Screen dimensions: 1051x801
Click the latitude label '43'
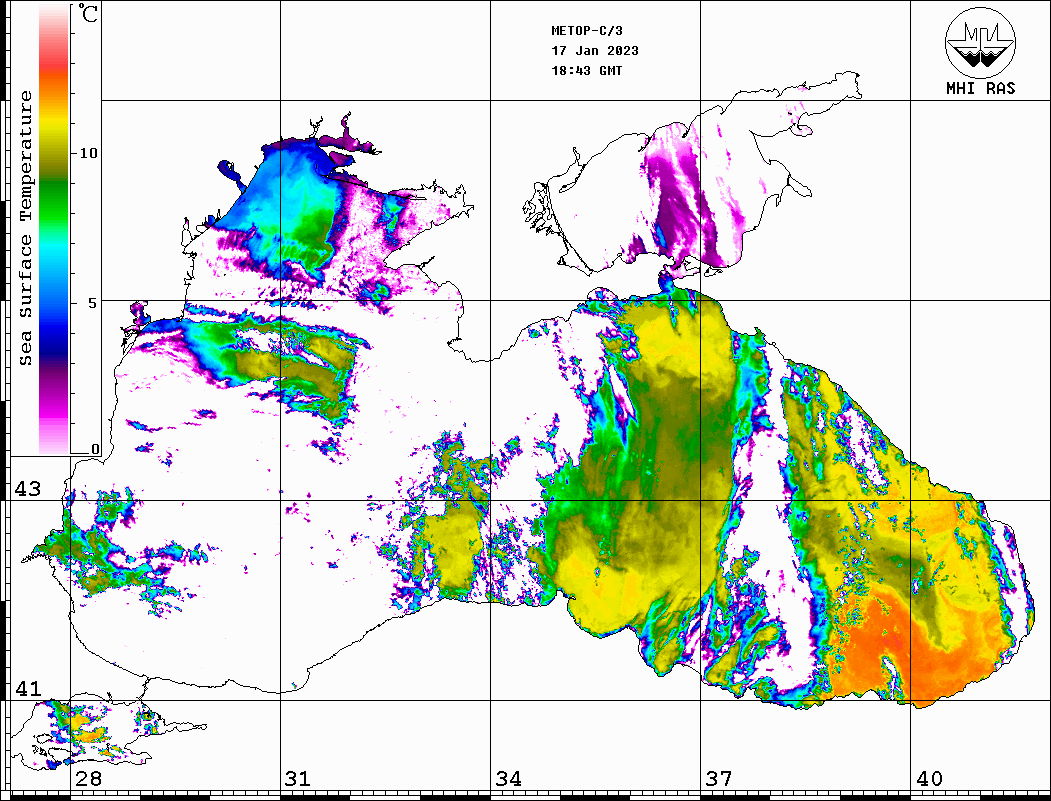tap(27, 489)
